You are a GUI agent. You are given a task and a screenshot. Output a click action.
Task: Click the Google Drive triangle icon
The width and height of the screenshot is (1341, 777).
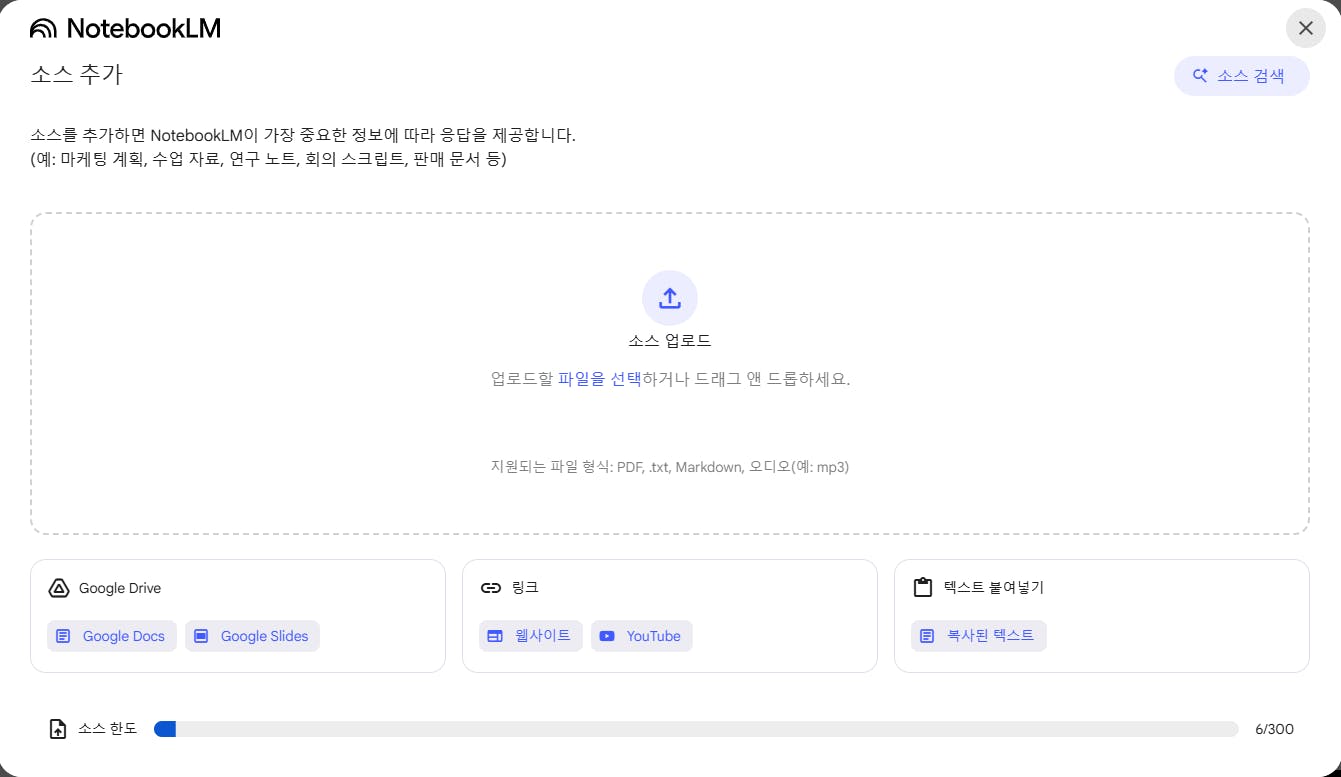click(58, 588)
